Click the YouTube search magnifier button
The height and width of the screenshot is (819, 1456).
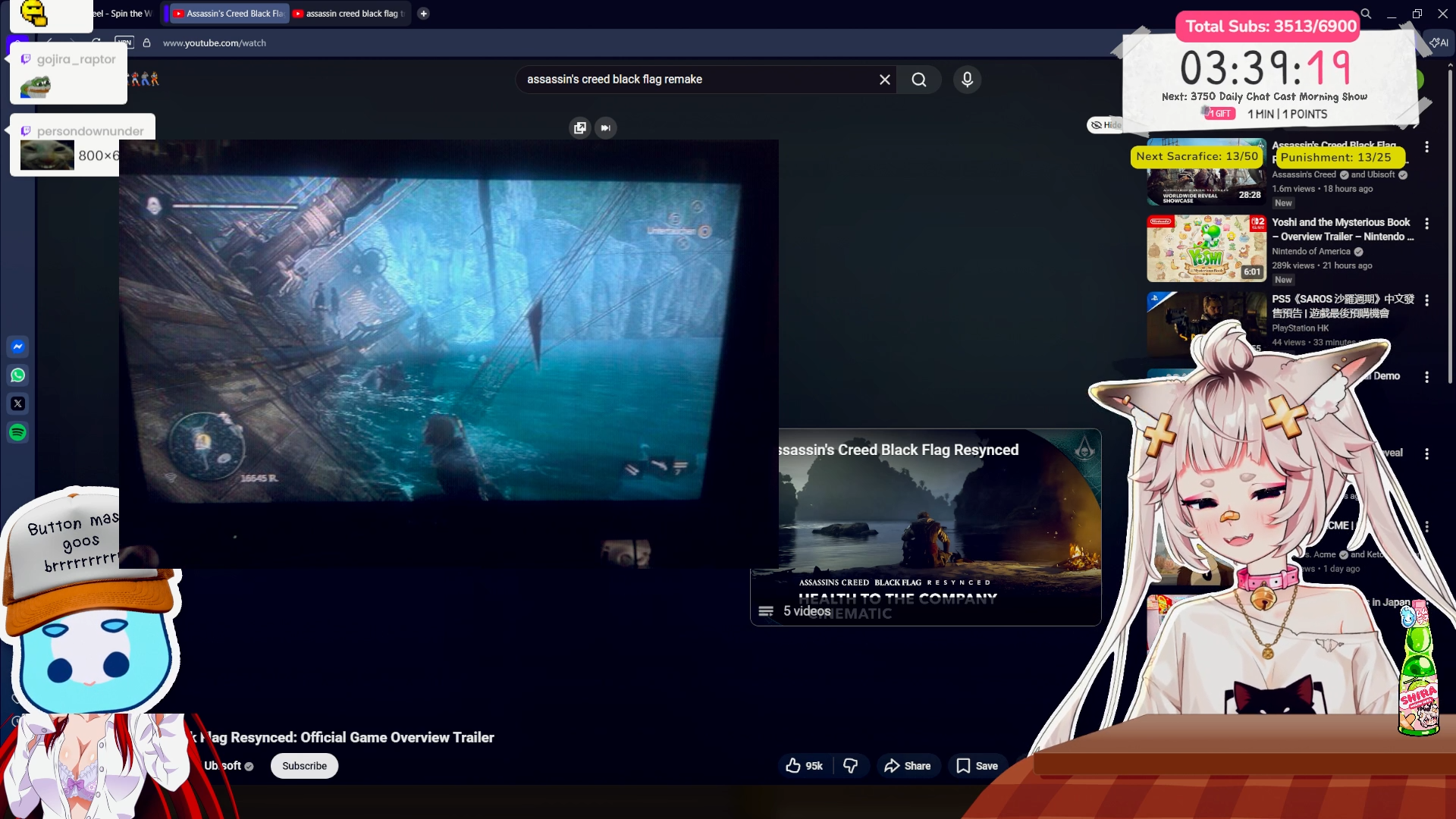pos(918,80)
